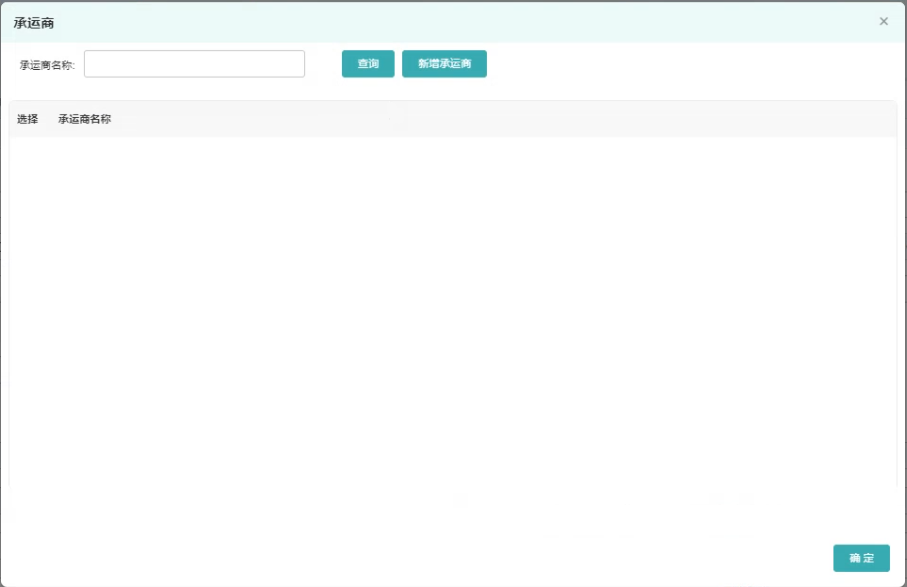Click the 承运商名称 text input field

194,64
